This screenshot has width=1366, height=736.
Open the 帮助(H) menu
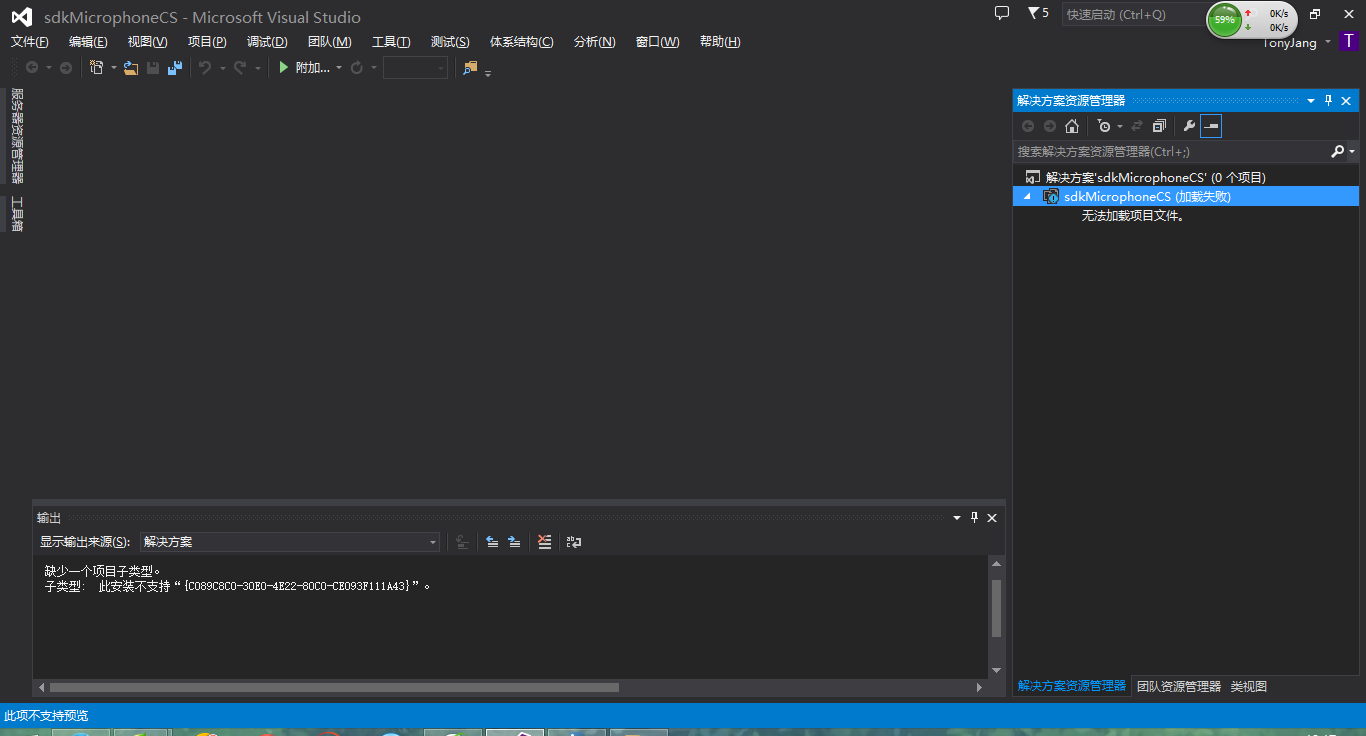point(720,42)
